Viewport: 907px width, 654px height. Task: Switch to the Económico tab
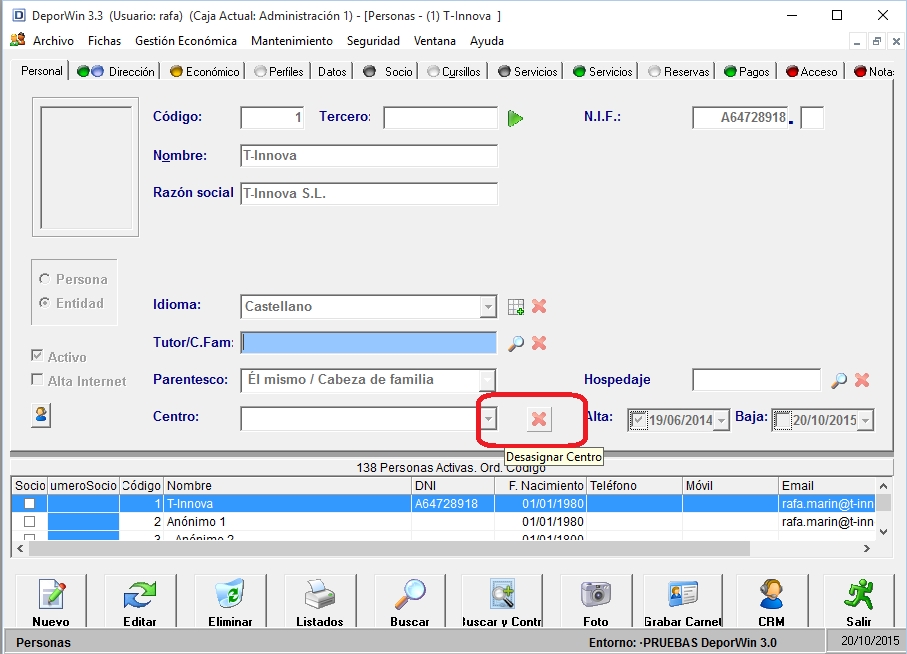point(205,72)
